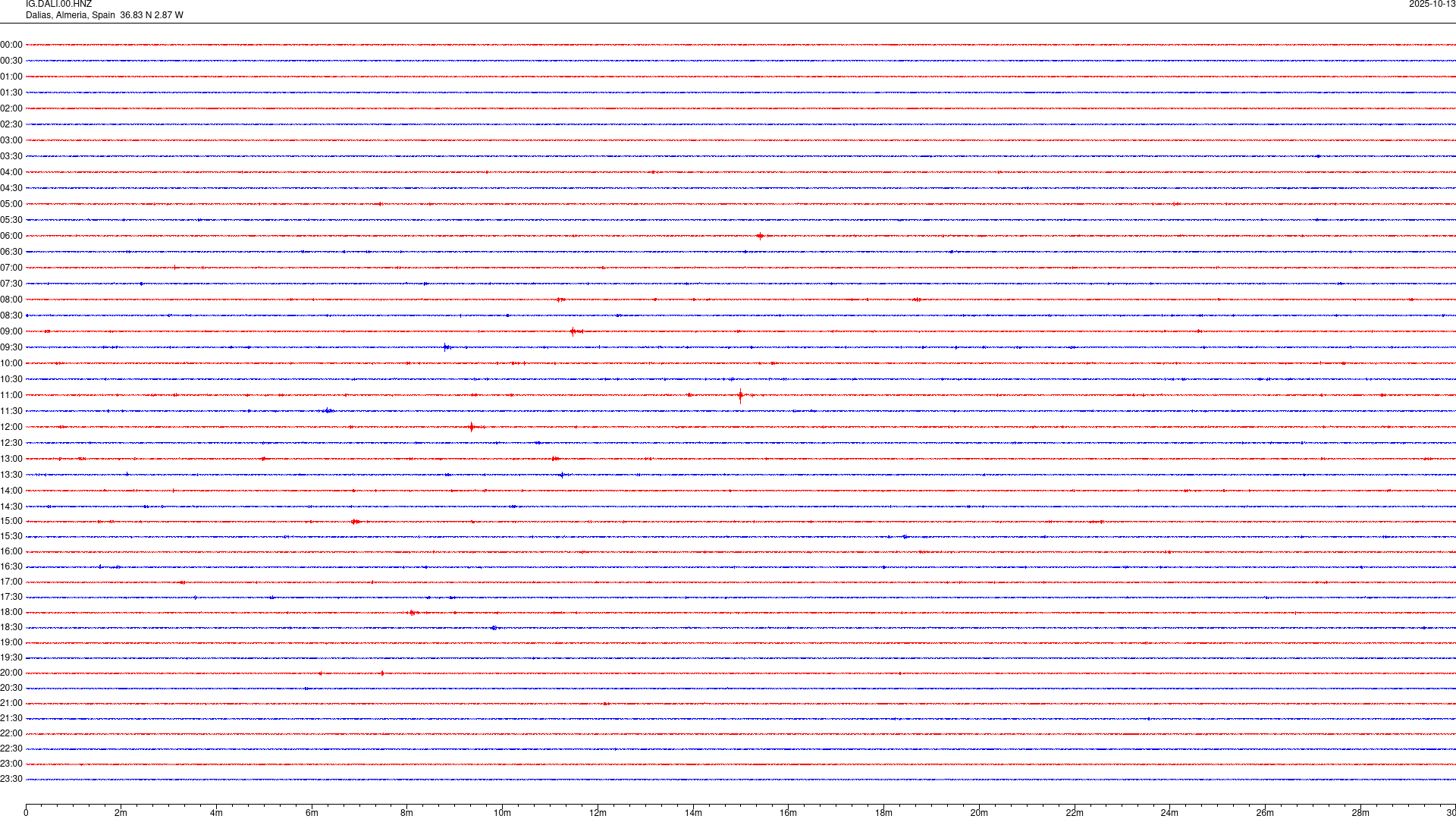Click the event burst on the 09:00 trace
The image size is (1456, 819).
(574, 331)
